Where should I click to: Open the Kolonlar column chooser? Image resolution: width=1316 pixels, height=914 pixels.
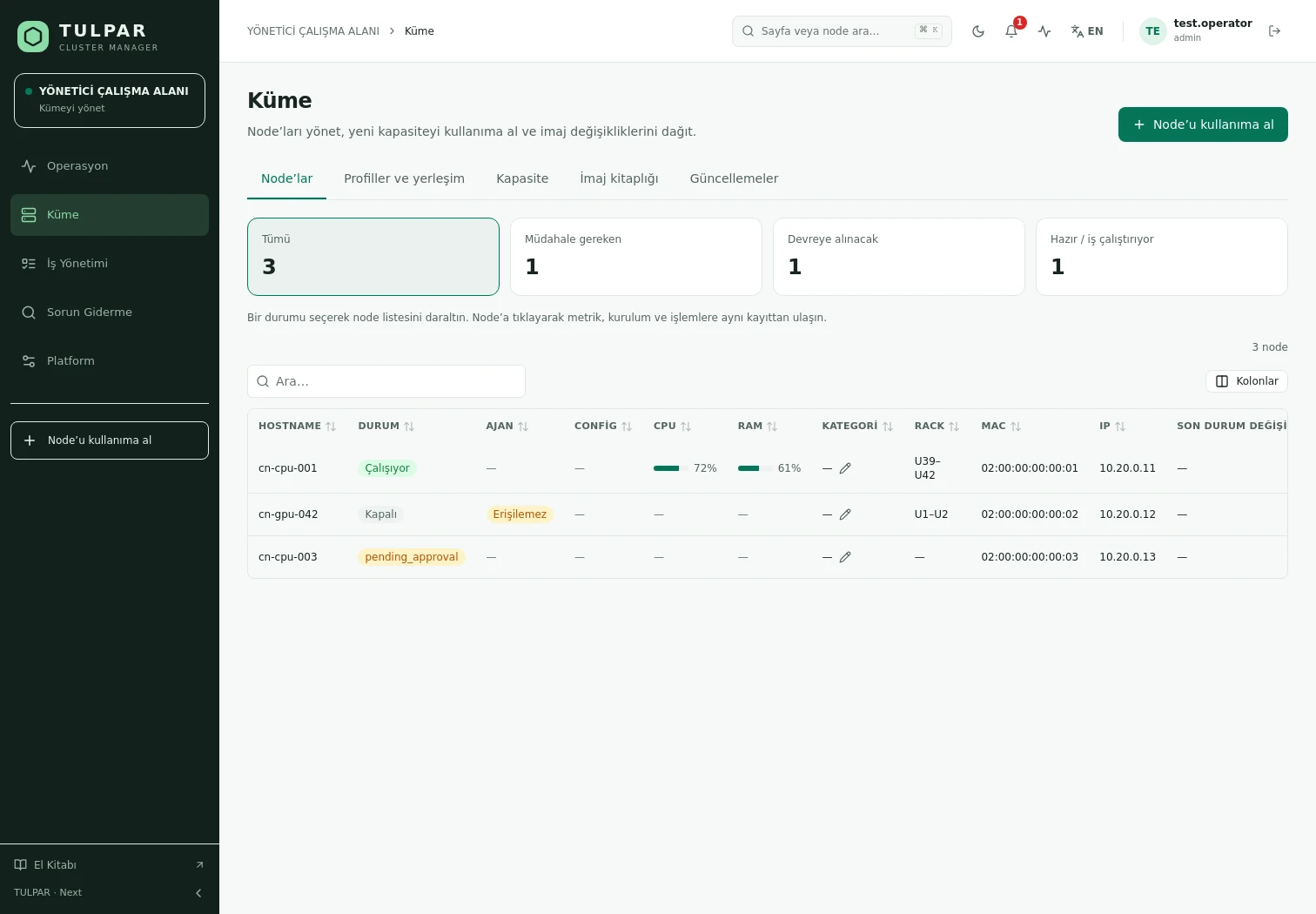coord(1246,381)
